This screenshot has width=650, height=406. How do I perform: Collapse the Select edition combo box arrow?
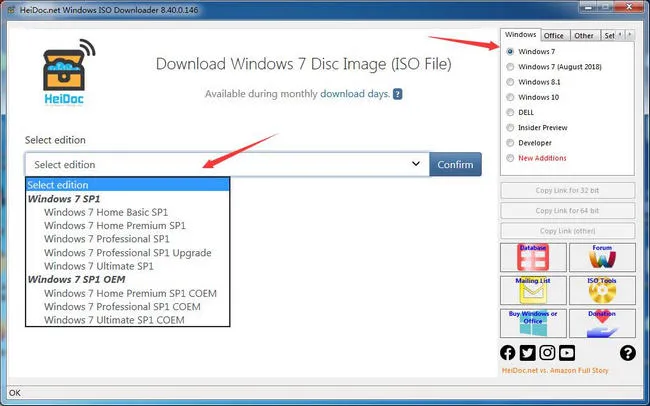(416, 164)
